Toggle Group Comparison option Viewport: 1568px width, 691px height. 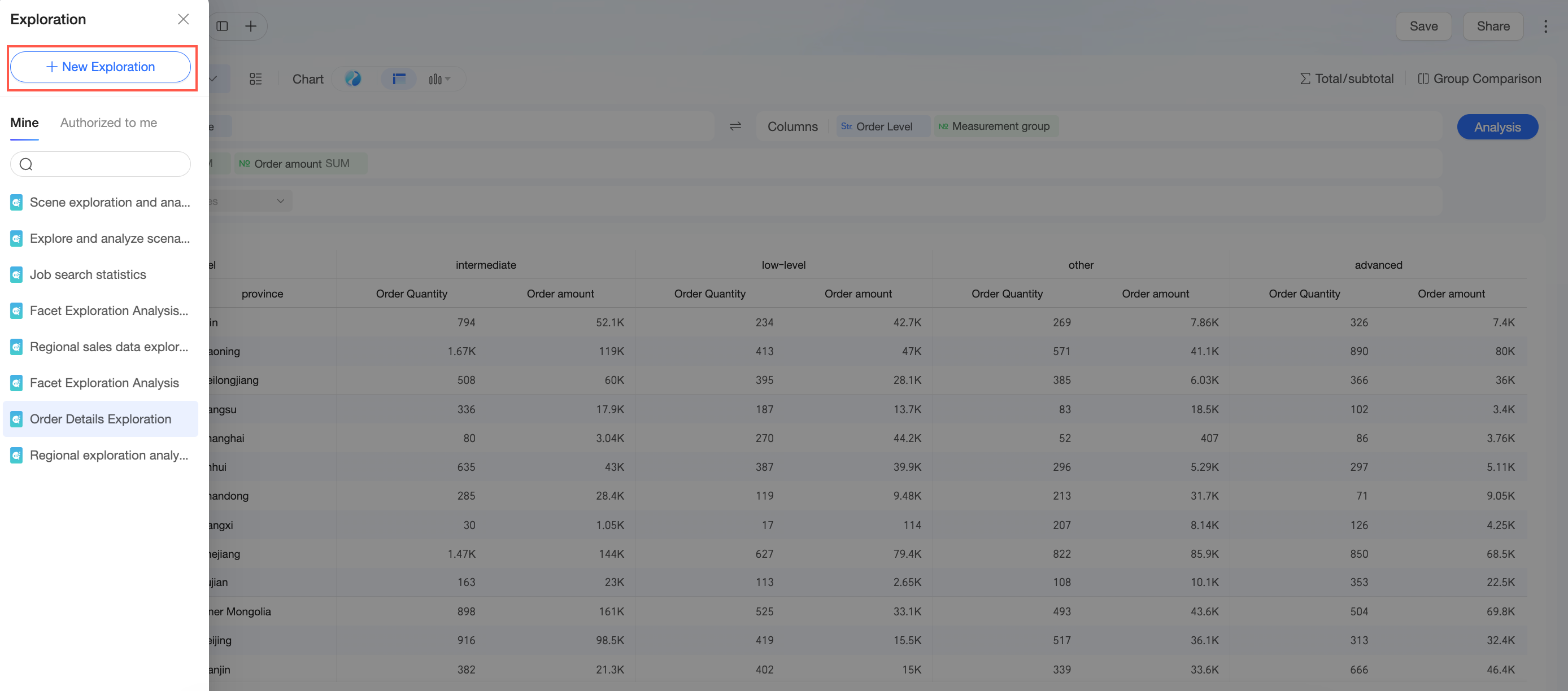point(1479,79)
